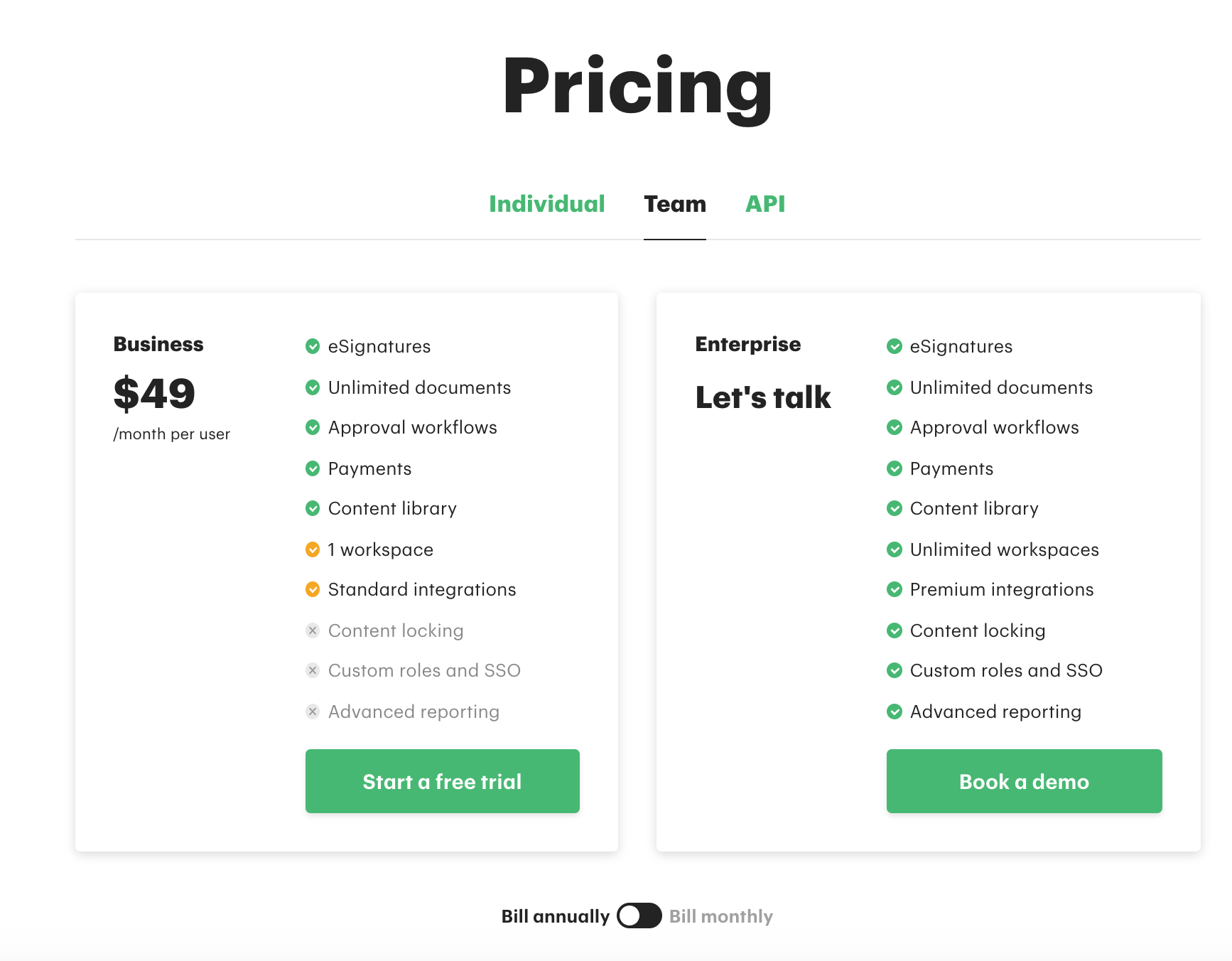Click the $49 Business price

pos(154,393)
